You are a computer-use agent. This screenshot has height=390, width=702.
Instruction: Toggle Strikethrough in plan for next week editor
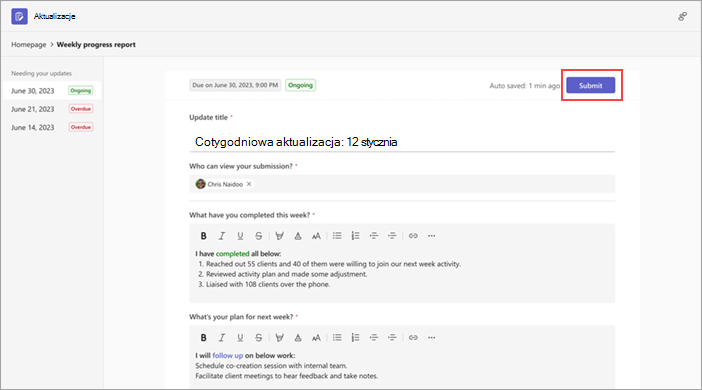pyautogui.click(x=258, y=338)
